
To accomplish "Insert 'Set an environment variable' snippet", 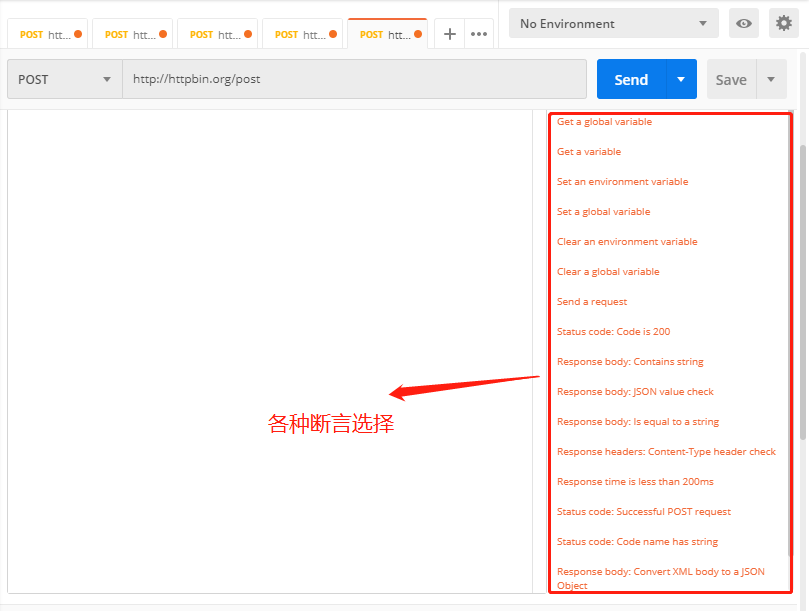I will 622,182.
